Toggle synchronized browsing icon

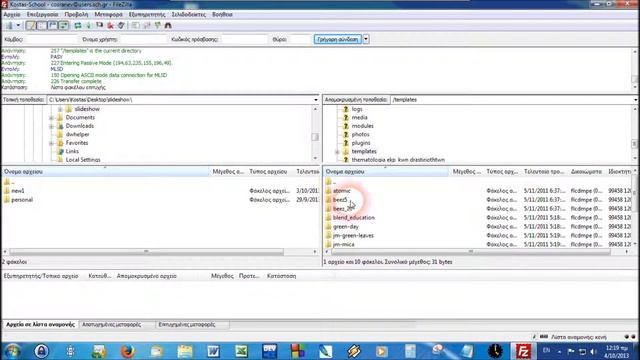158,25
